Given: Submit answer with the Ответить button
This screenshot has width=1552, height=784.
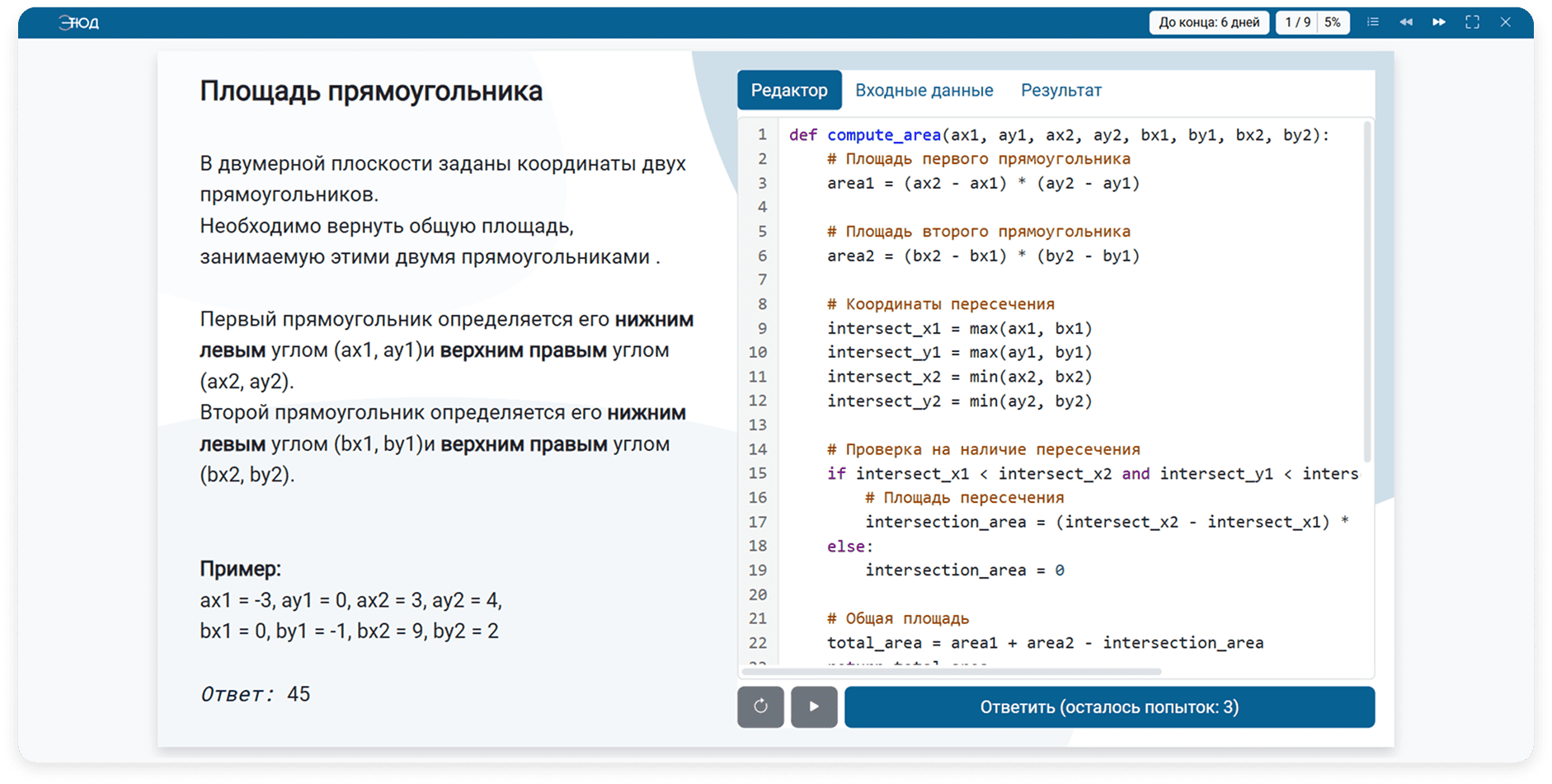Looking at the screenshot, I should coord(1109,707).
